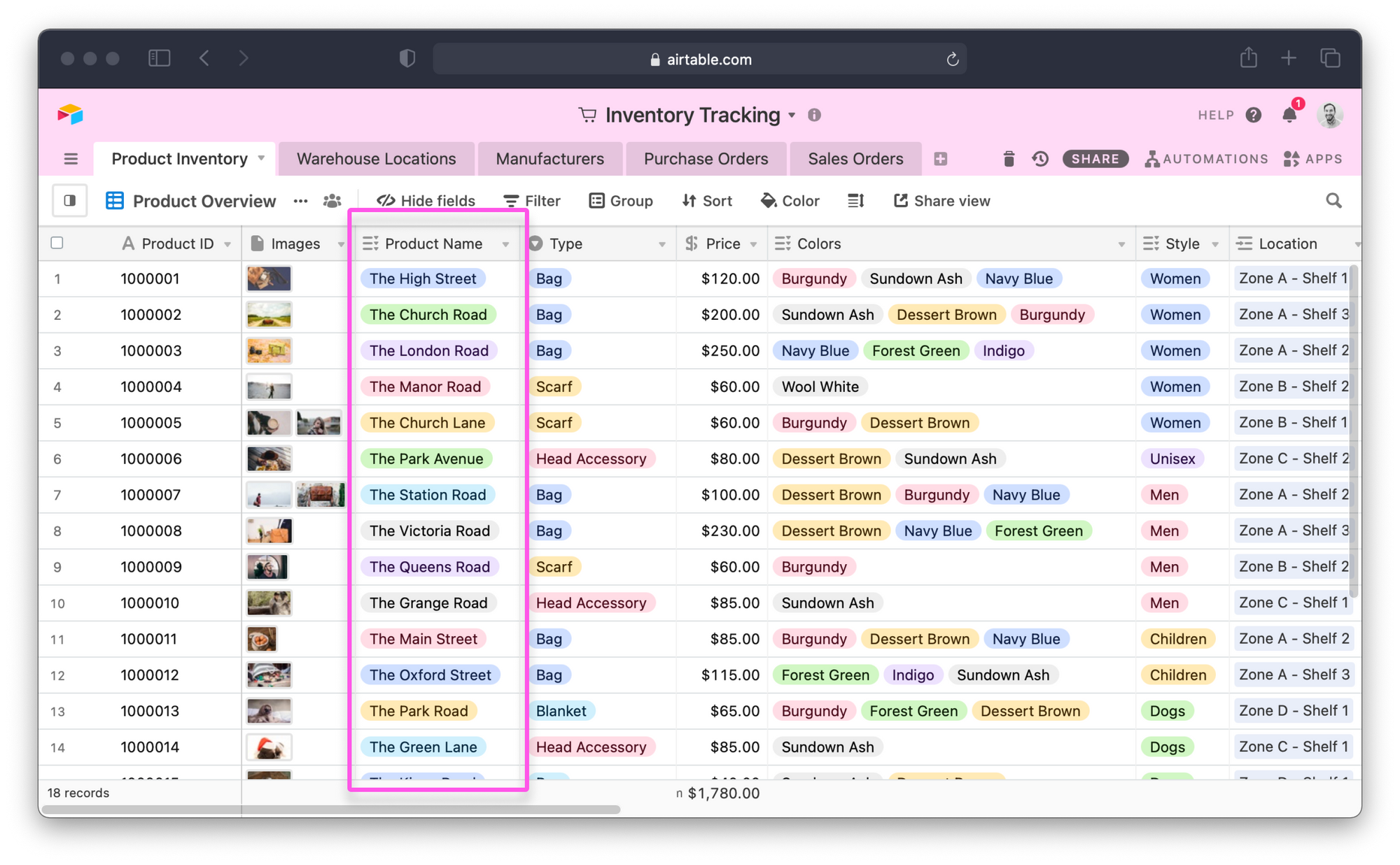Open the Inventory Tracking base dropdown
1400x865 pixels.
792,115
